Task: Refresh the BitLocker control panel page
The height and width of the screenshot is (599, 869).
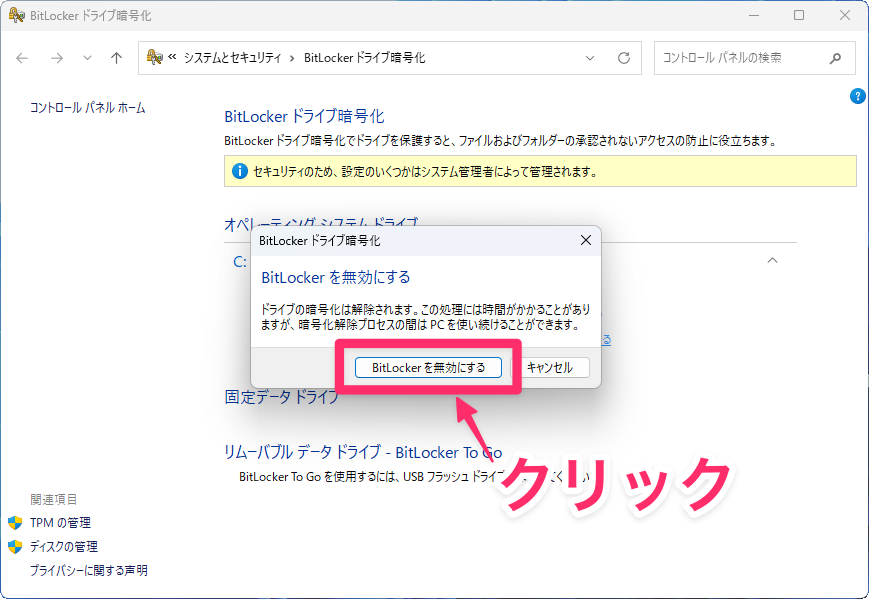Action: click(624, 58)
